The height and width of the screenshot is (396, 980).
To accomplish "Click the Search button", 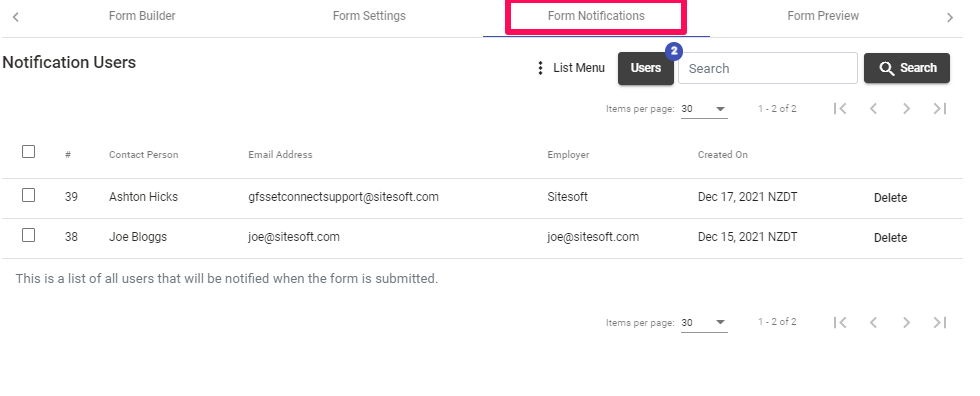I will [907, 68].
